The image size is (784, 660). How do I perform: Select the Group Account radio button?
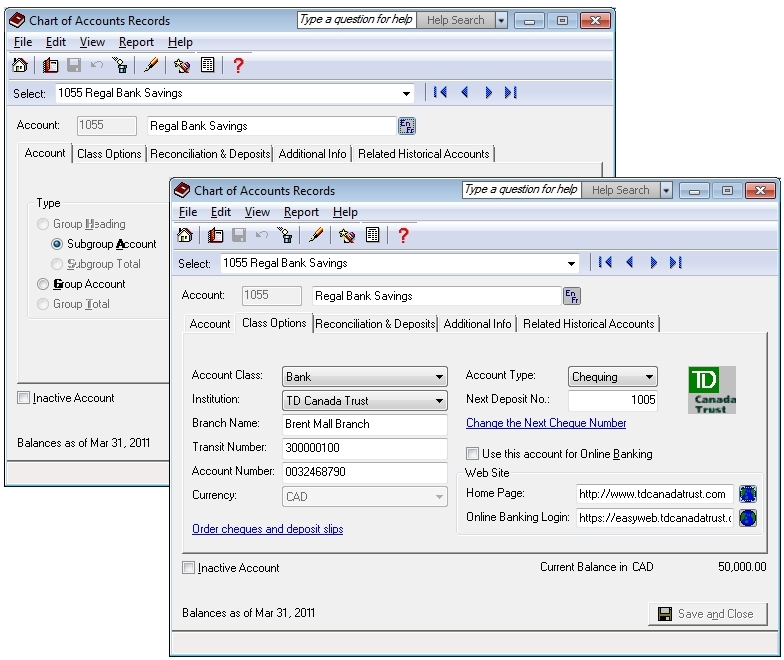click(x=43, y=284)
